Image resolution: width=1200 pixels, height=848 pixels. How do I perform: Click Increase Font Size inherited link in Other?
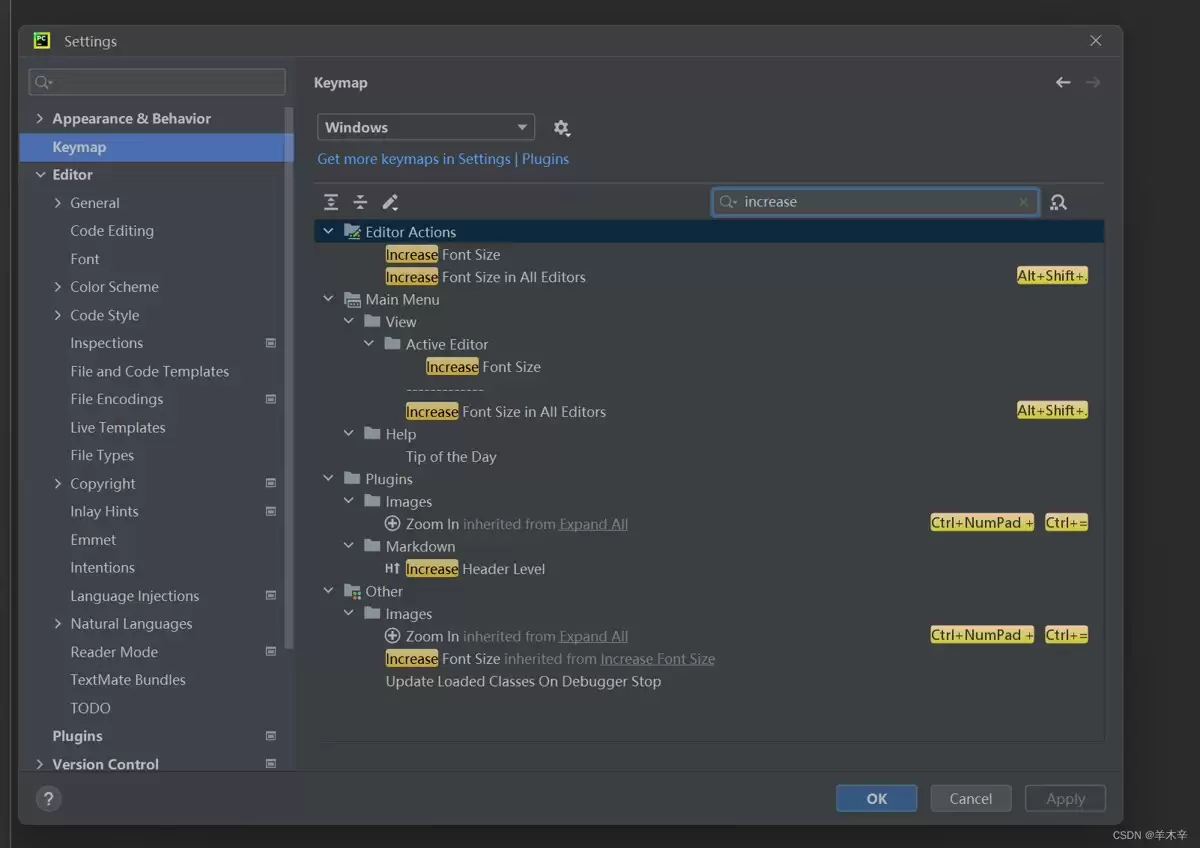pyautogui.click(x=657, y=659)
